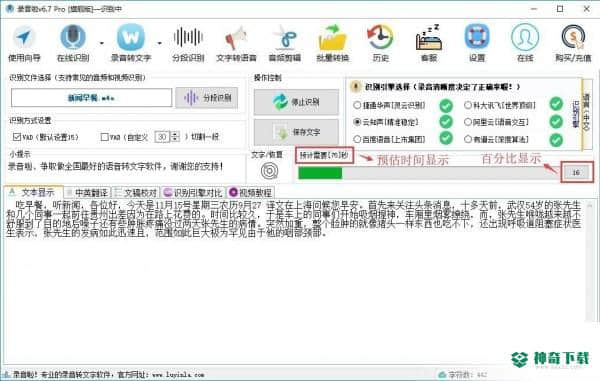600x381 pixels.
Task: Expand the 录音转文字 dropdown arrow
Action: tap(160, 43)
